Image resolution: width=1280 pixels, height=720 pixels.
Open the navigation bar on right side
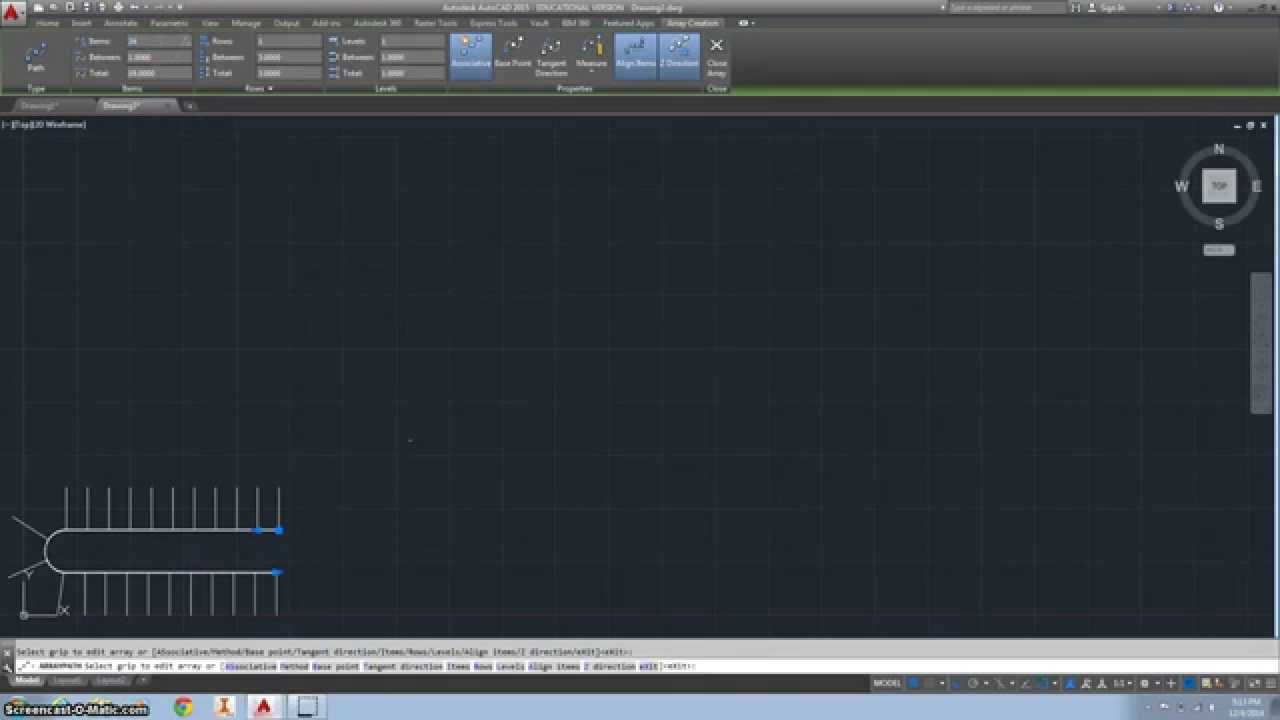click(x=1261, y=342)
